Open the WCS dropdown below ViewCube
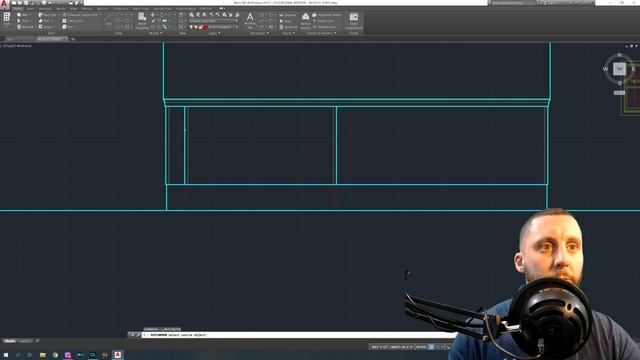Image resolution: width=640 pixels, height=360 pixels. click(x=619, y=93)
